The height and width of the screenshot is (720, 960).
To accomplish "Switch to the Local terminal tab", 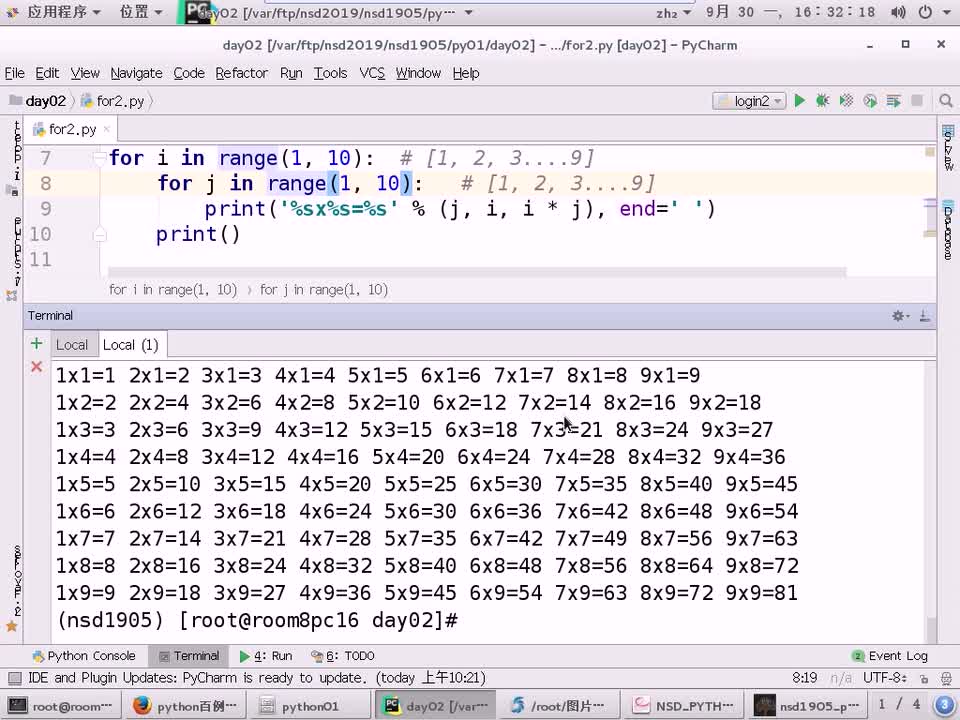I will tap(72, 345).
